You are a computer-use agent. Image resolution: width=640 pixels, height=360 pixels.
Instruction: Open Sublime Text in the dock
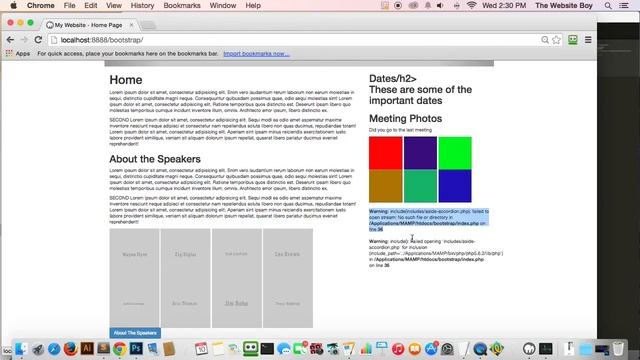(x=103, y=348)
